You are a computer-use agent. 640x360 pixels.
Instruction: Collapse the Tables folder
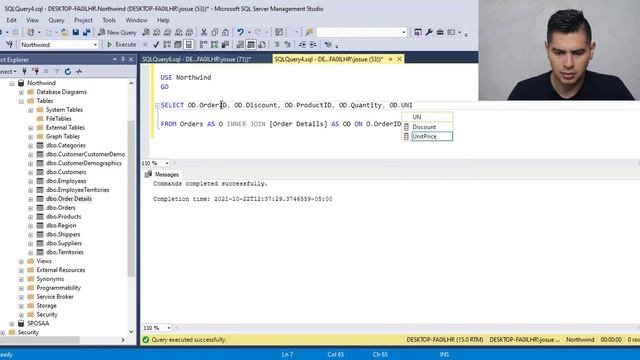click(x=21, y=101)
